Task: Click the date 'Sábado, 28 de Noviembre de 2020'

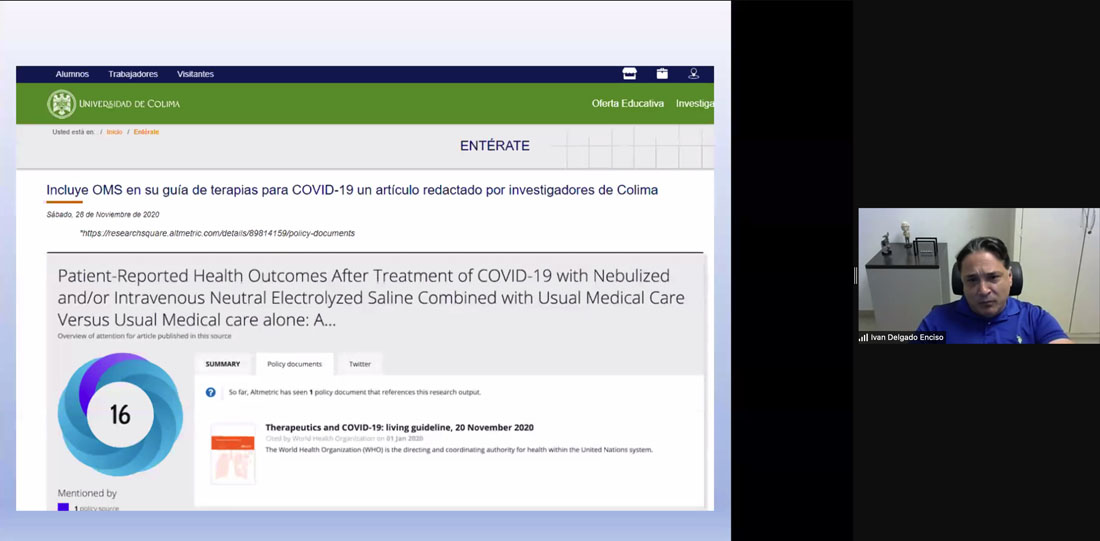Action: click(103, 214)
